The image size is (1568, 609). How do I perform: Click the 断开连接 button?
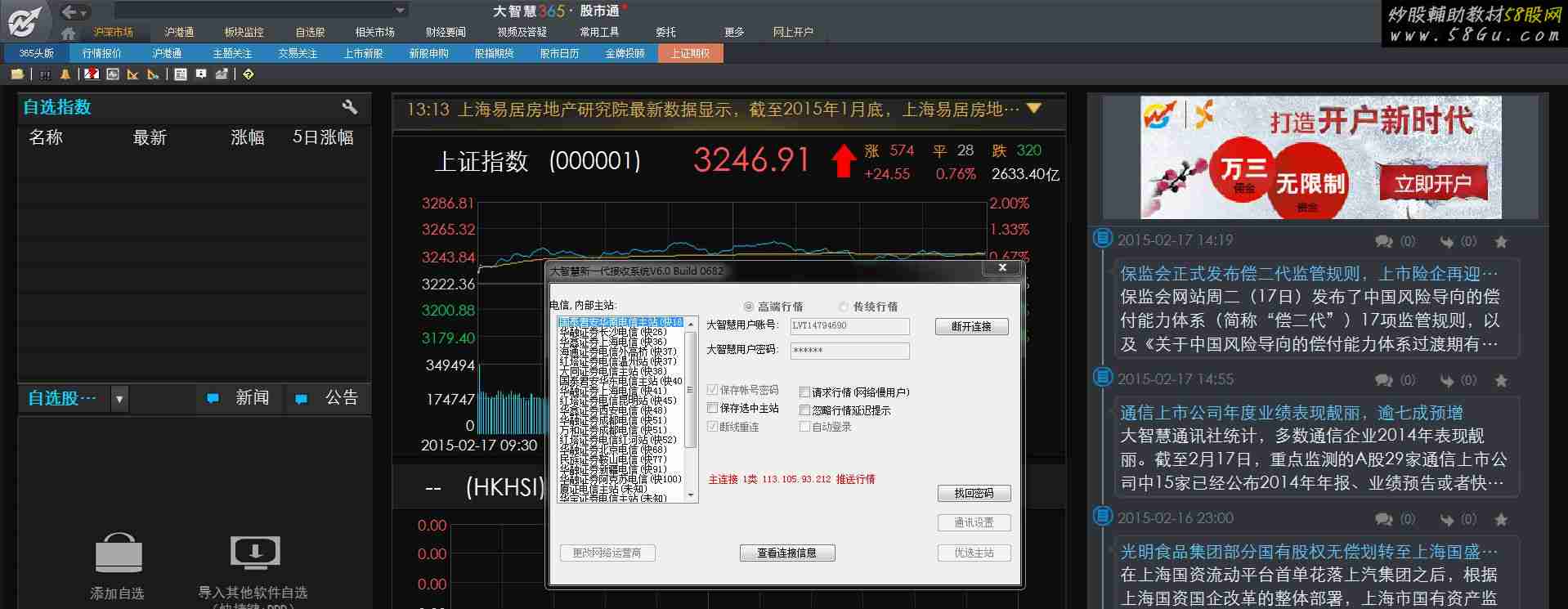971,326
